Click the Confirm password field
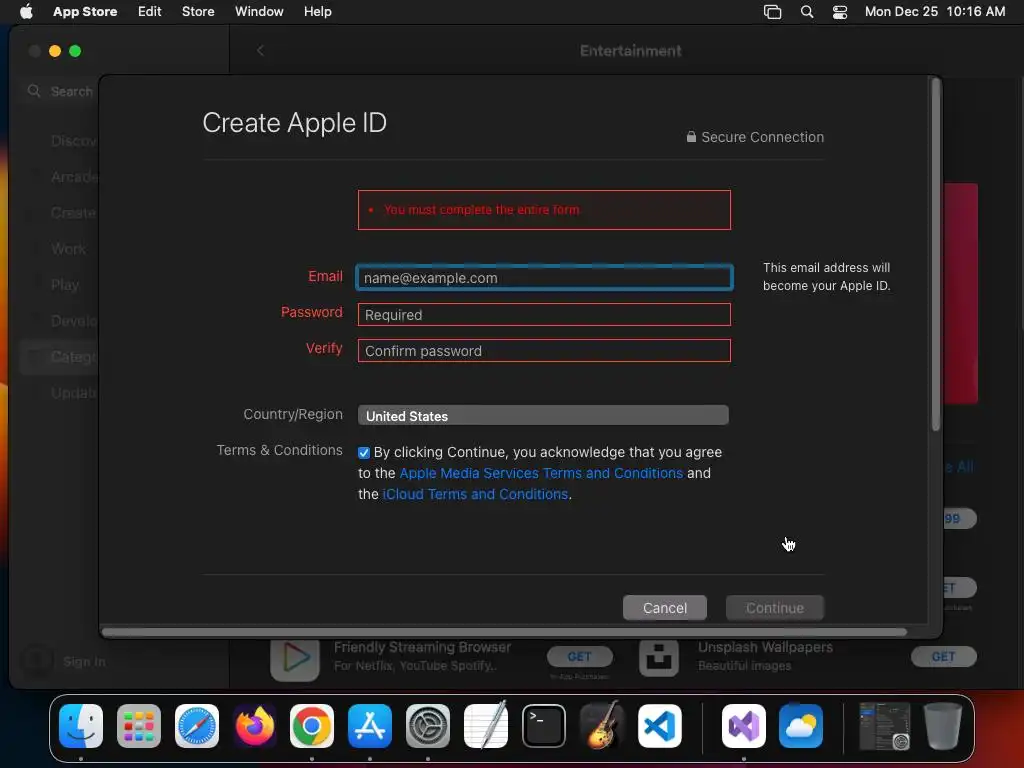 pyautogui.click(x=544, y=351)
